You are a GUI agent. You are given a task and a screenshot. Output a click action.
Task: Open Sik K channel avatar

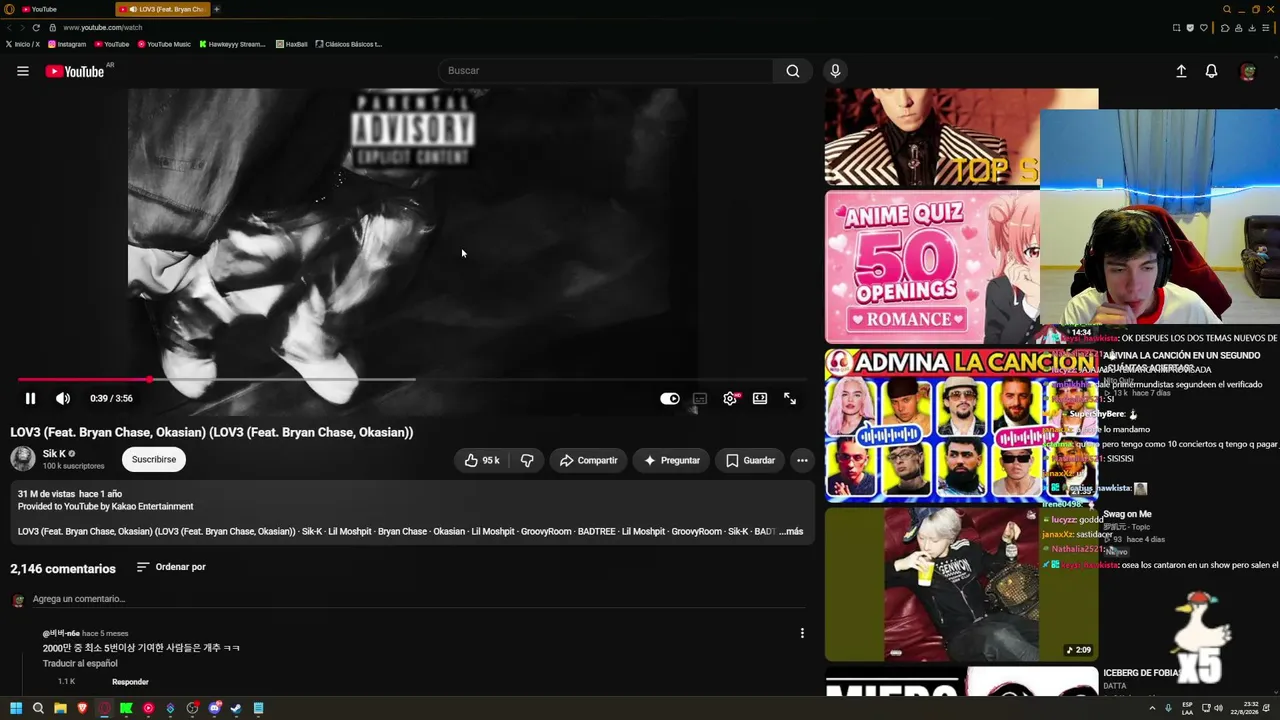click(23, 458)
